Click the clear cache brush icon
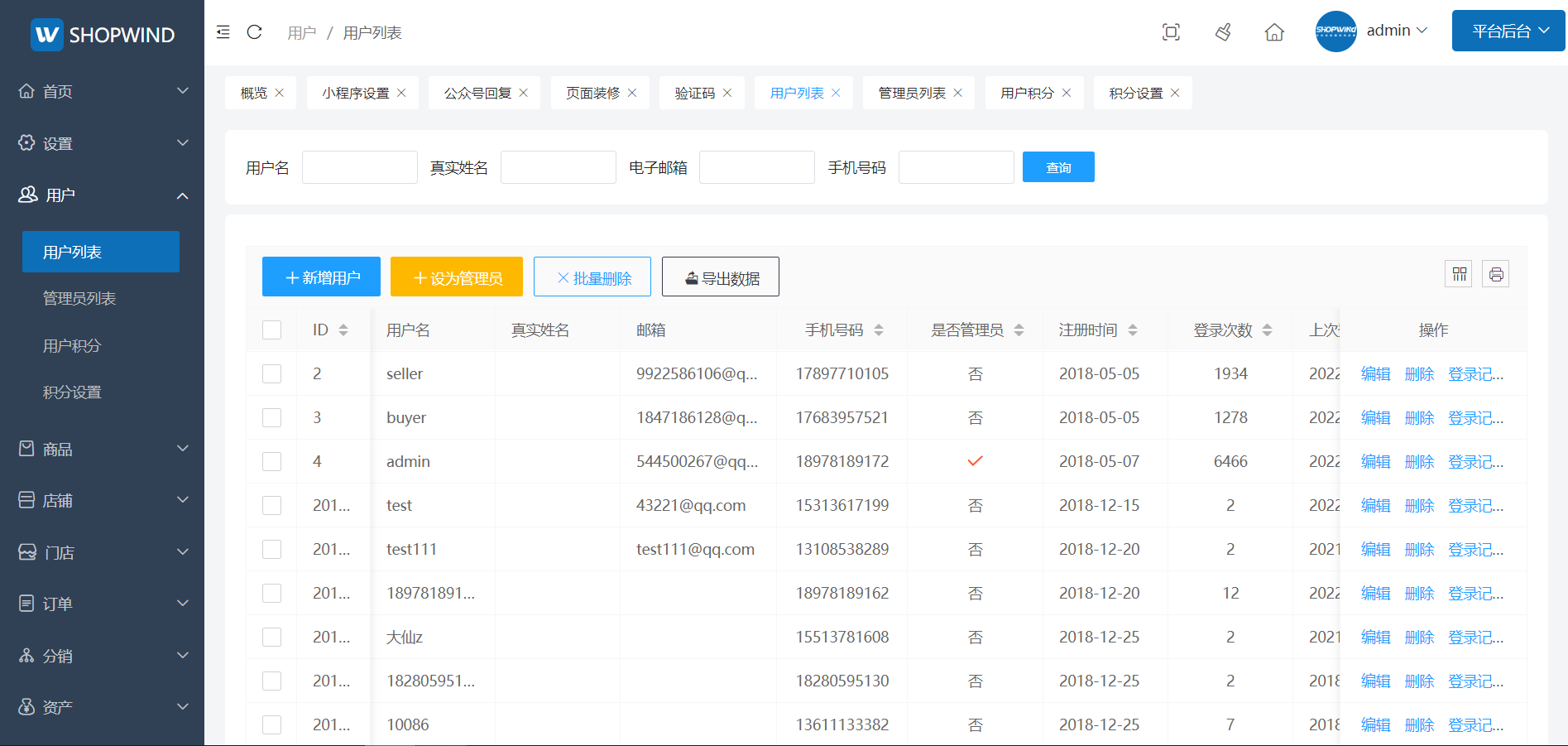The image size is (1568, 746). [1223, 32]
